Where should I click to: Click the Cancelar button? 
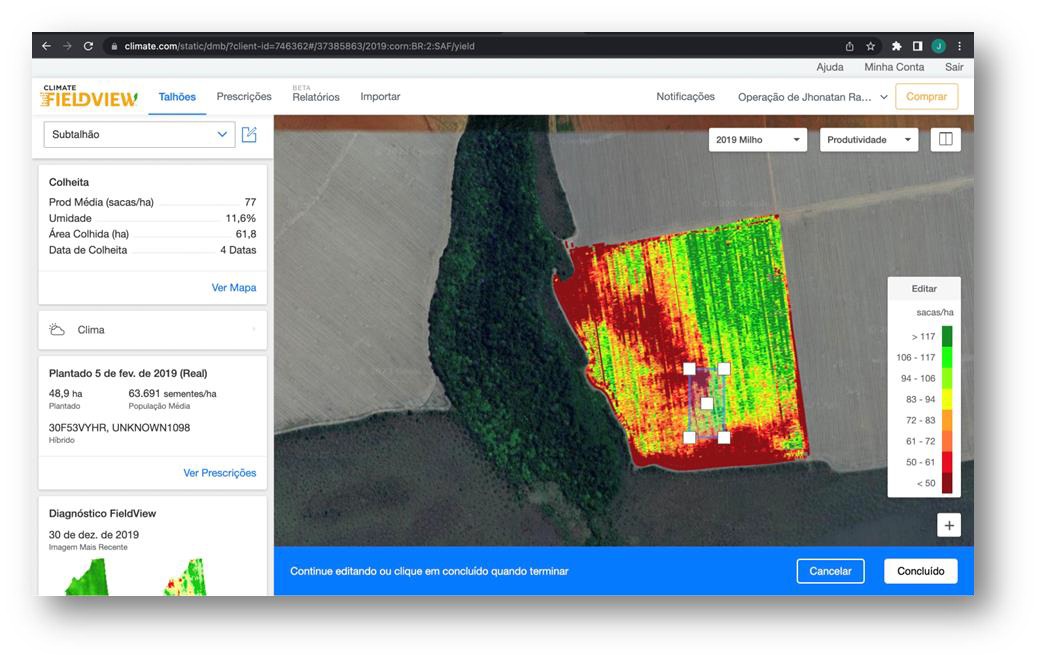click(x=830, y=571)
